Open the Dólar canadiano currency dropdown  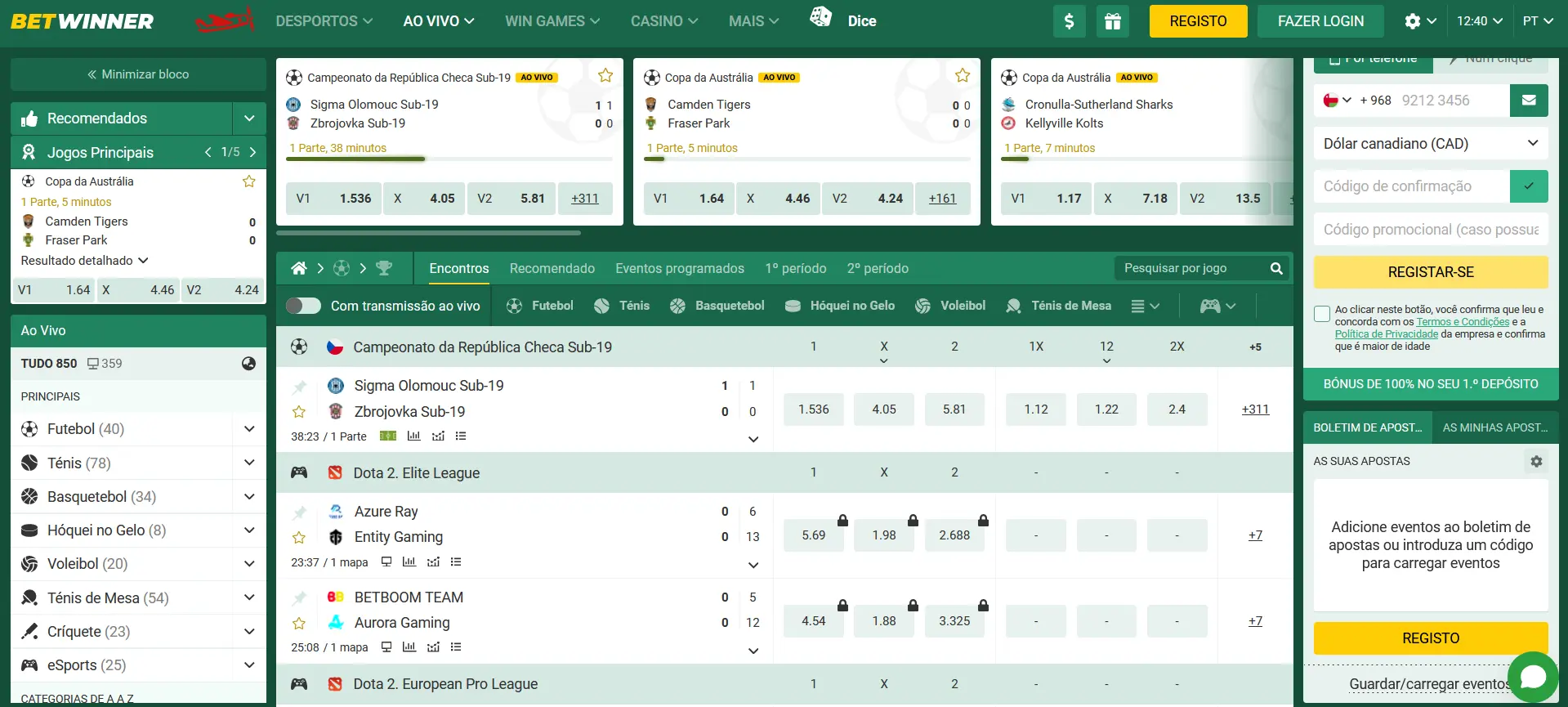[1431, 144]
